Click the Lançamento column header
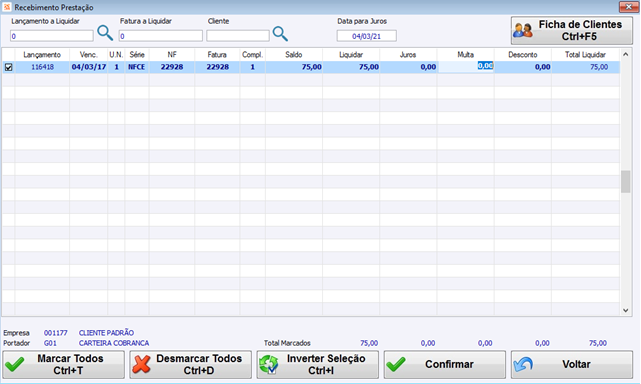641x384 pixels. [42, 55]
